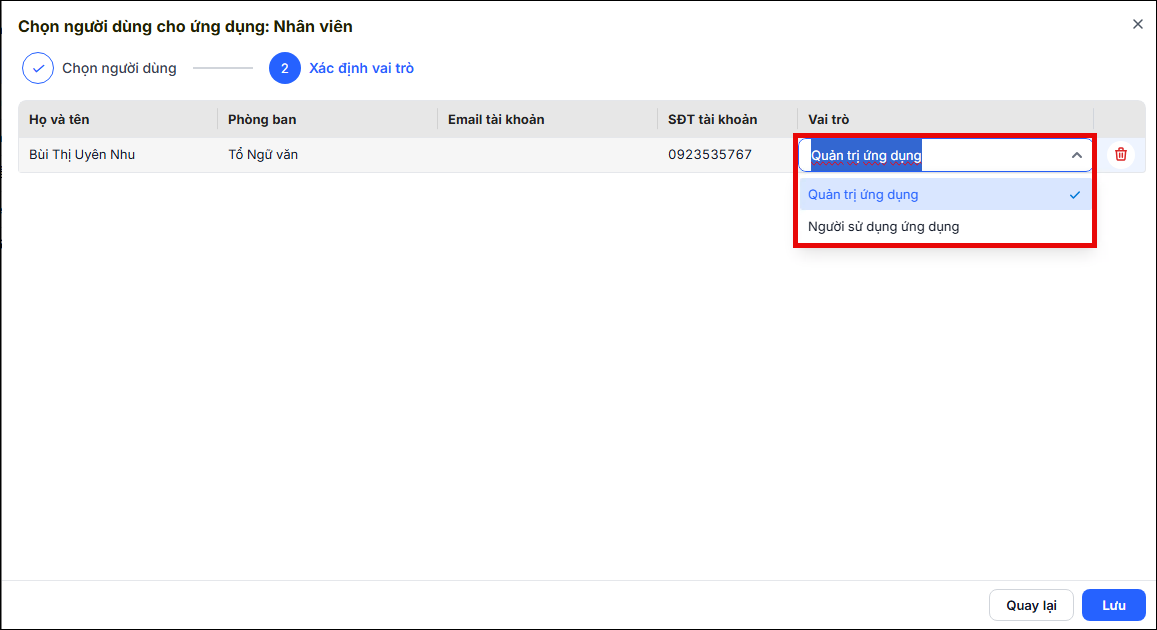Viewport: 1157px width, 630px height.
Task: Click the completed step checkmark circle
Action: 38,68
